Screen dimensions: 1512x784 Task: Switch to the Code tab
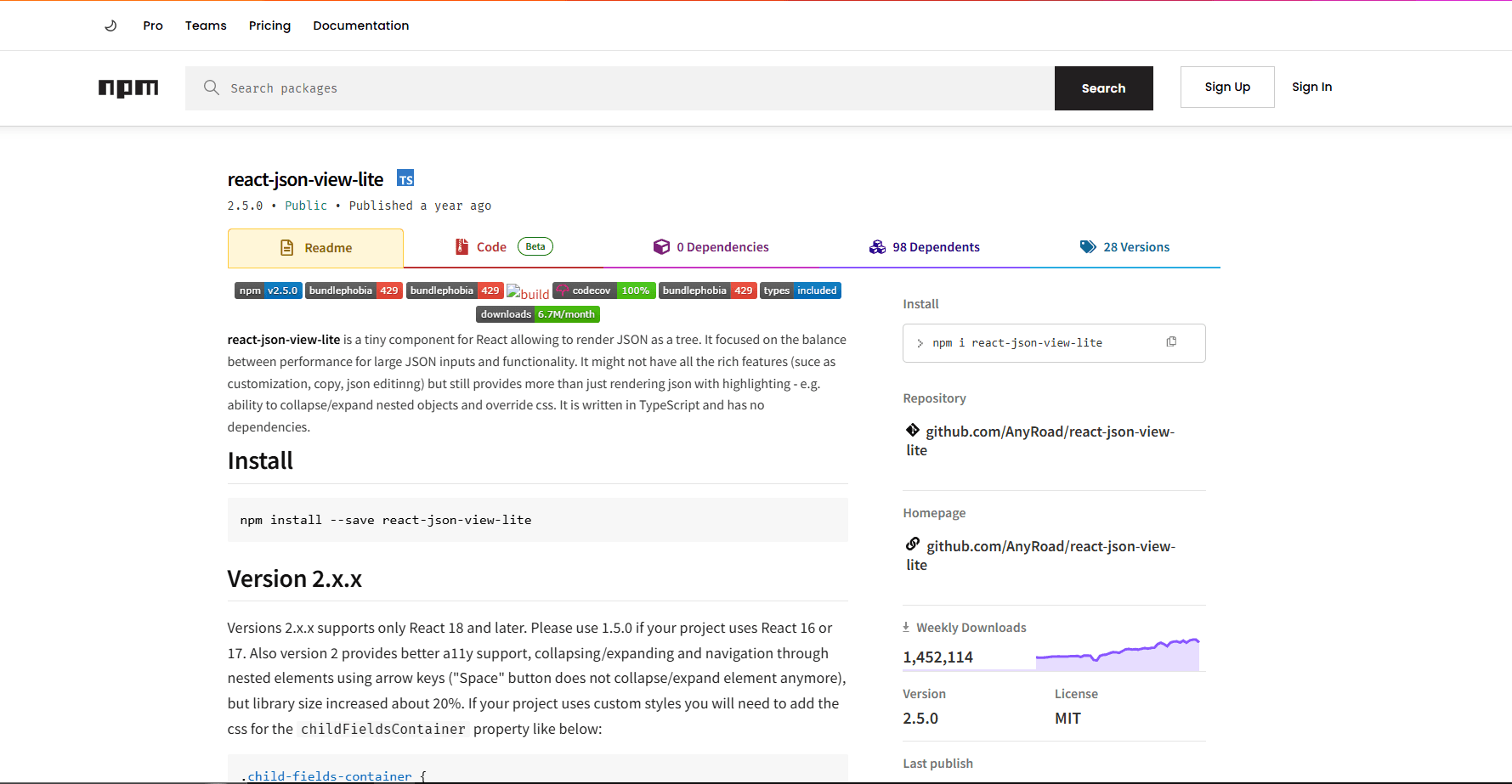[x=504, y=247]
